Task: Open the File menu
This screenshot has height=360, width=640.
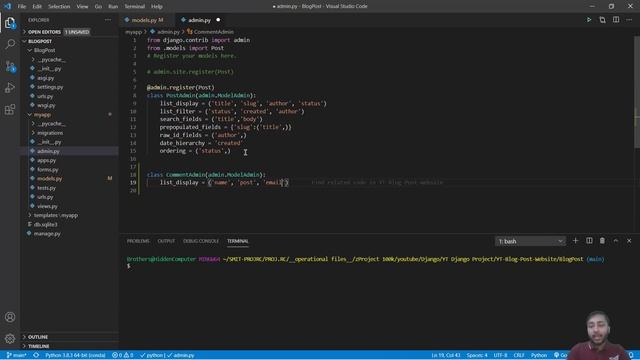Action: pos(22,6)
